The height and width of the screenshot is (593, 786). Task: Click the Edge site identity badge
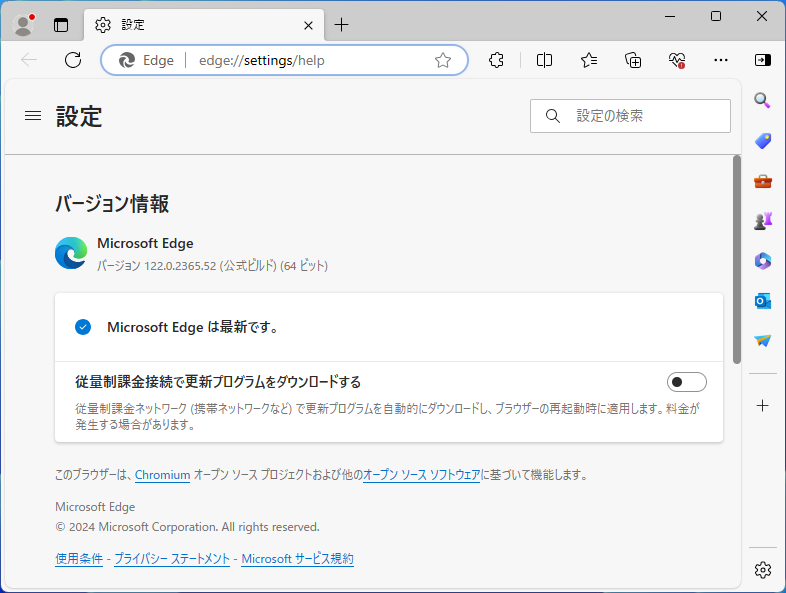point(146,60)
